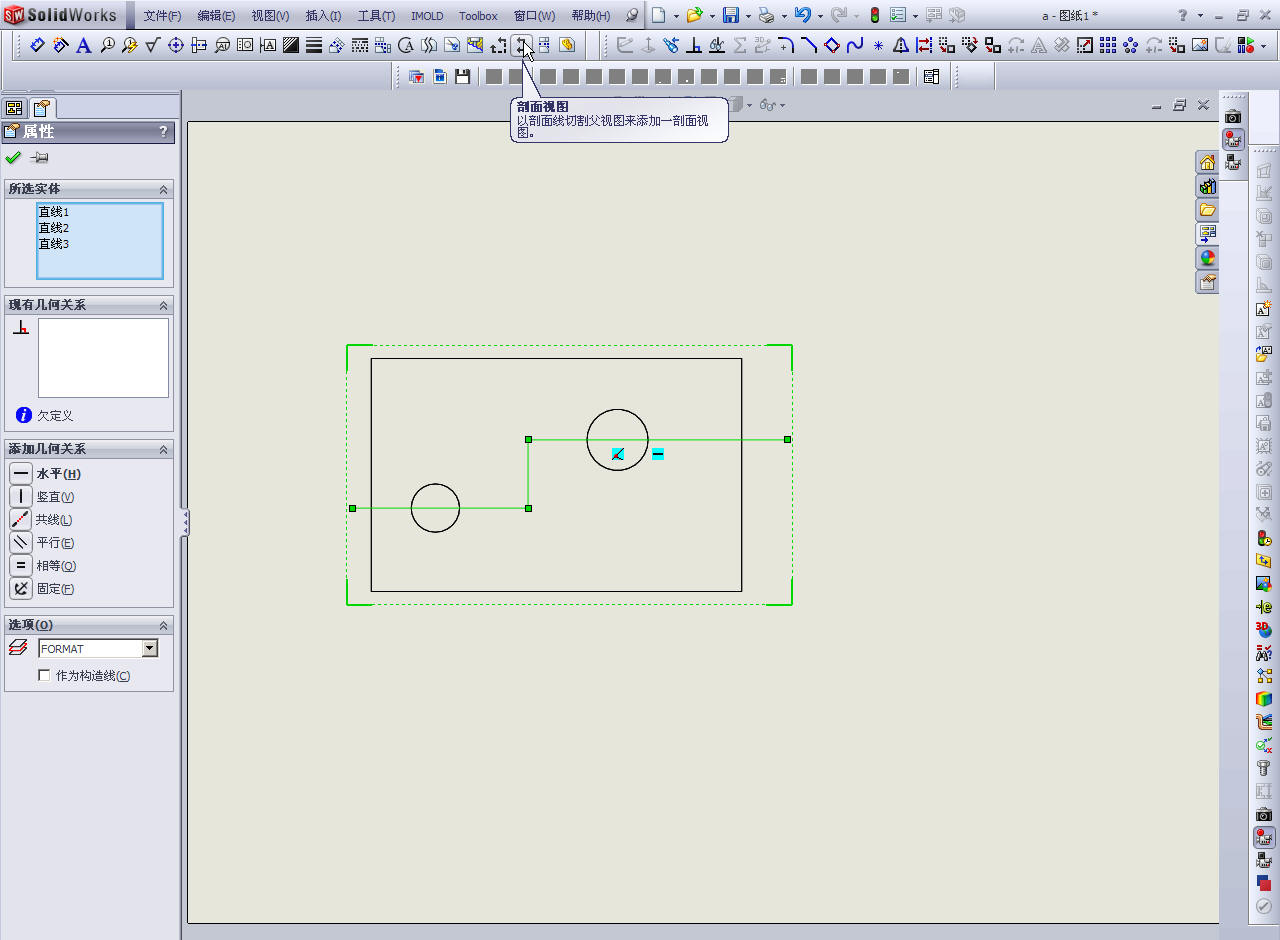The image size is (1280, 940).
Task: Click the Area Hatch/Fill icon
Action: tap(291, 45)
